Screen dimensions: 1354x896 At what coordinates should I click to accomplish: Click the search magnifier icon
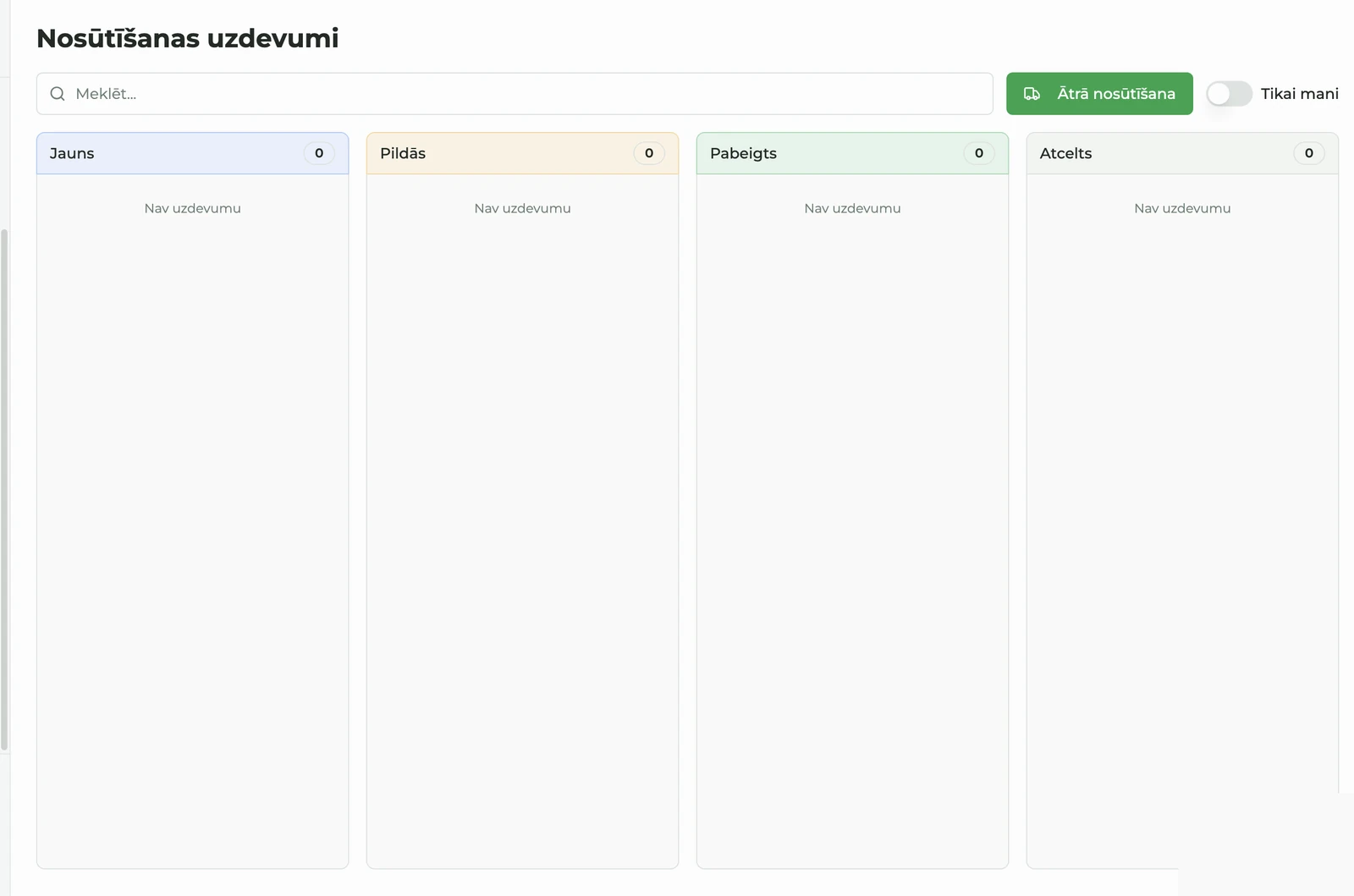(58, 94)
